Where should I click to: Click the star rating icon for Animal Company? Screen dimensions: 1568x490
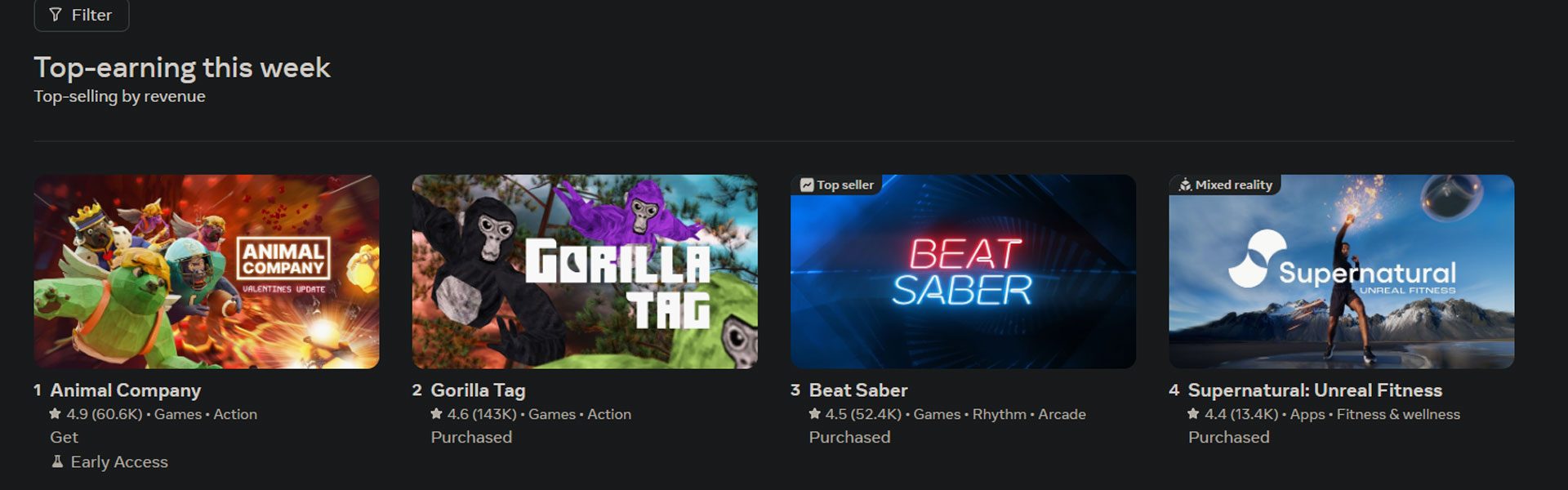click(56, 414)
